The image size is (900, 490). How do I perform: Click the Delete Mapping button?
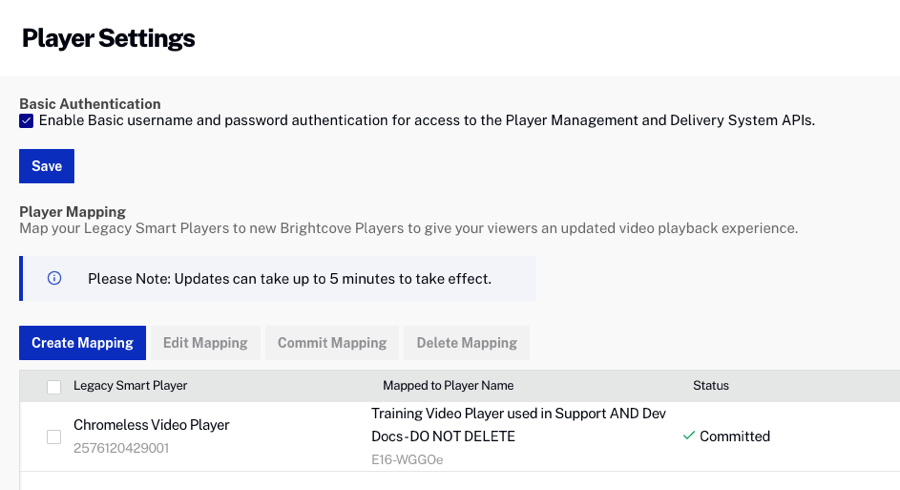(x=467, y=343)
